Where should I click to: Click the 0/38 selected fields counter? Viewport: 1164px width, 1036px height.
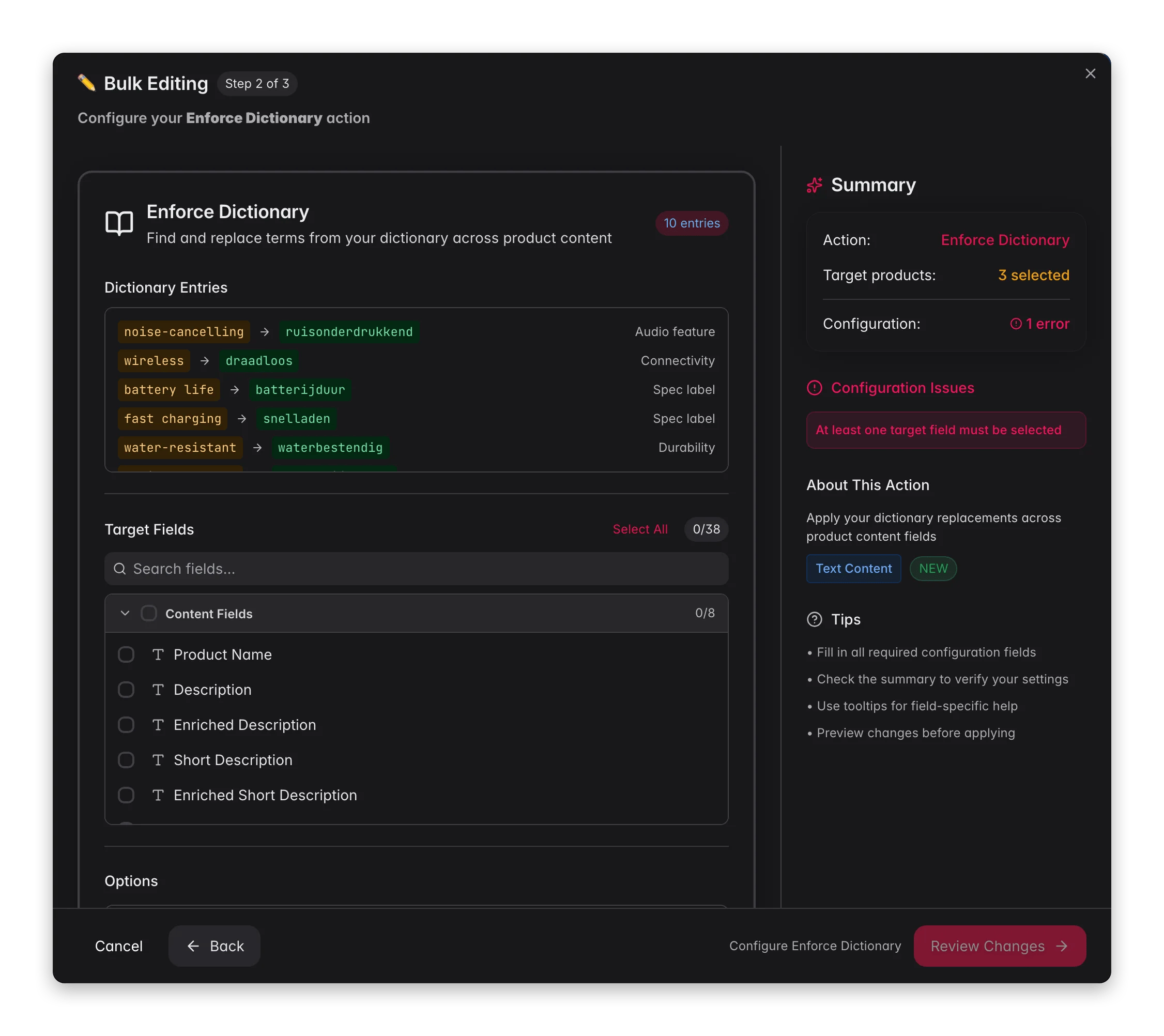(706, 529)
